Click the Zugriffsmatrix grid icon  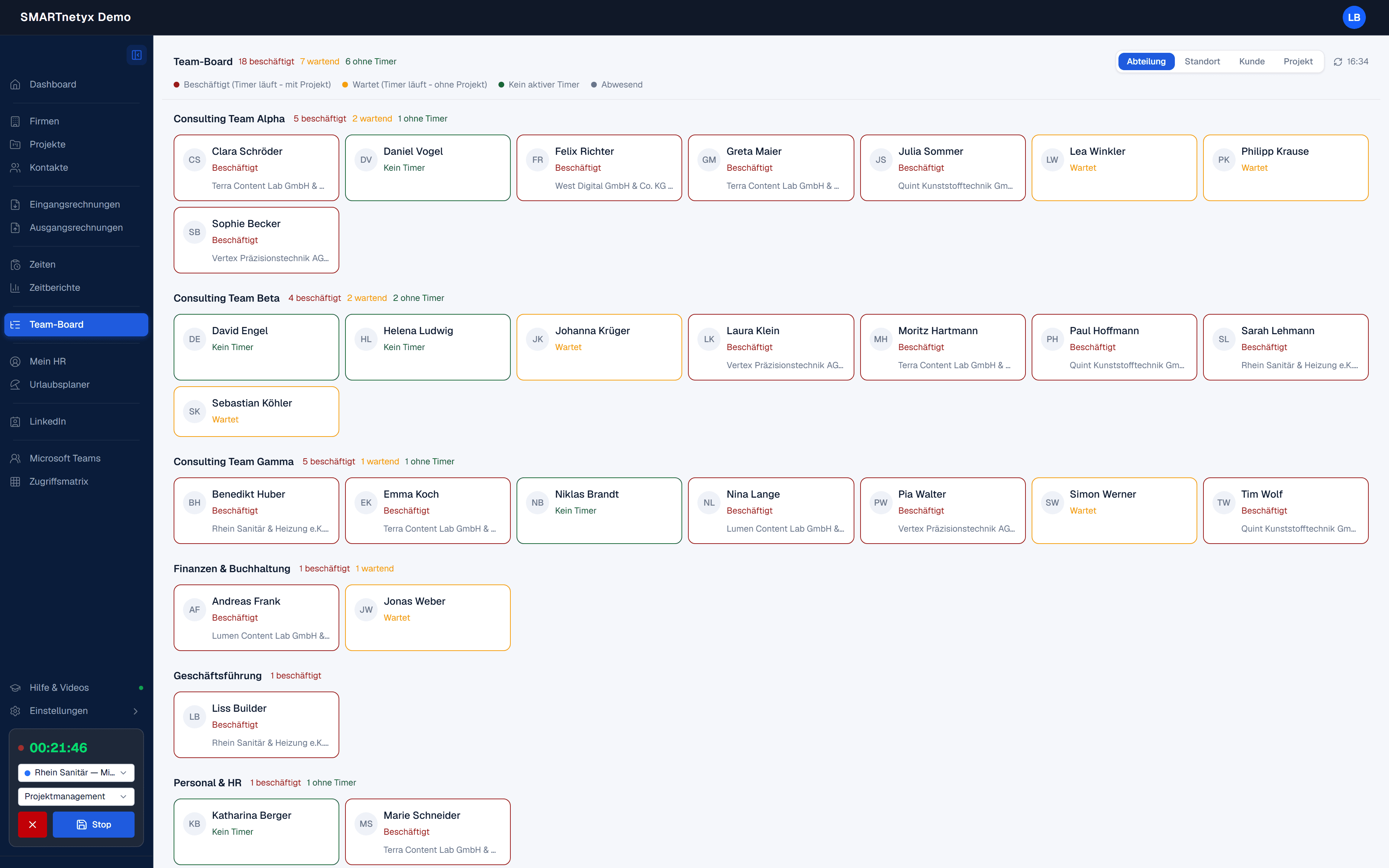[x=16, y=482]
